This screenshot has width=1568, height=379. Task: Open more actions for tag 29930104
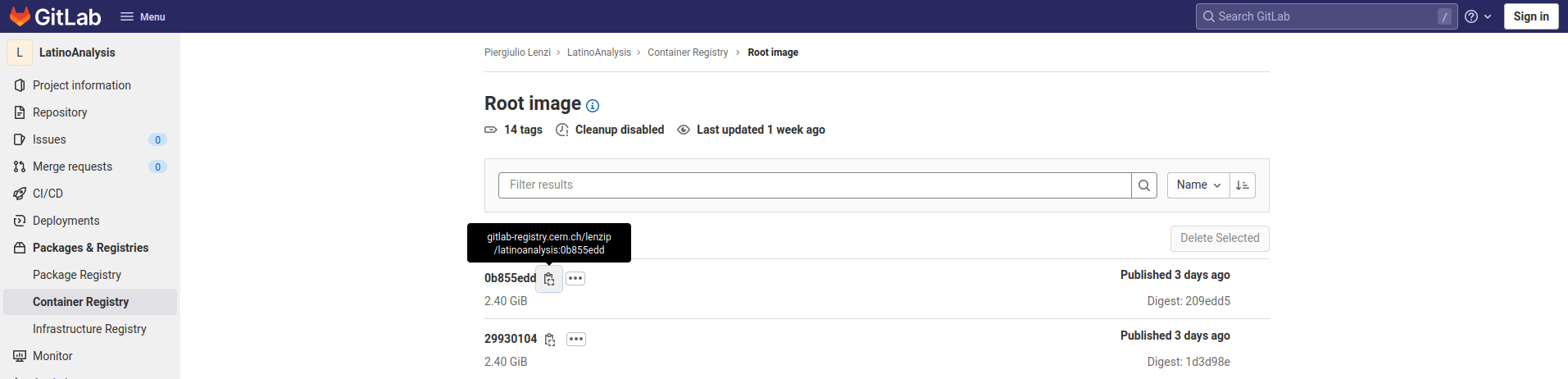tap(576, 340)
